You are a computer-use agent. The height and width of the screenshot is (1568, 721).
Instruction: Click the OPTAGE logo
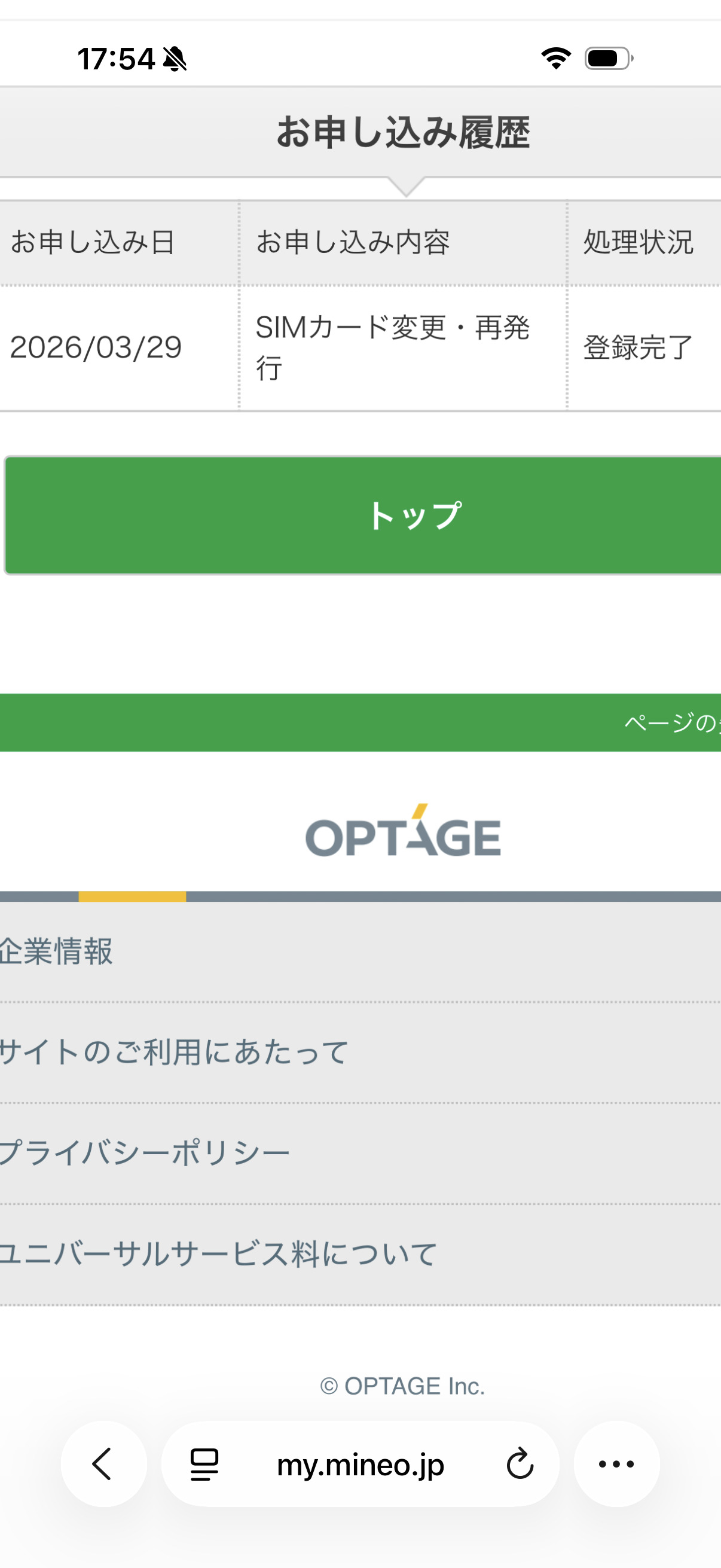[x=403, y=831]
